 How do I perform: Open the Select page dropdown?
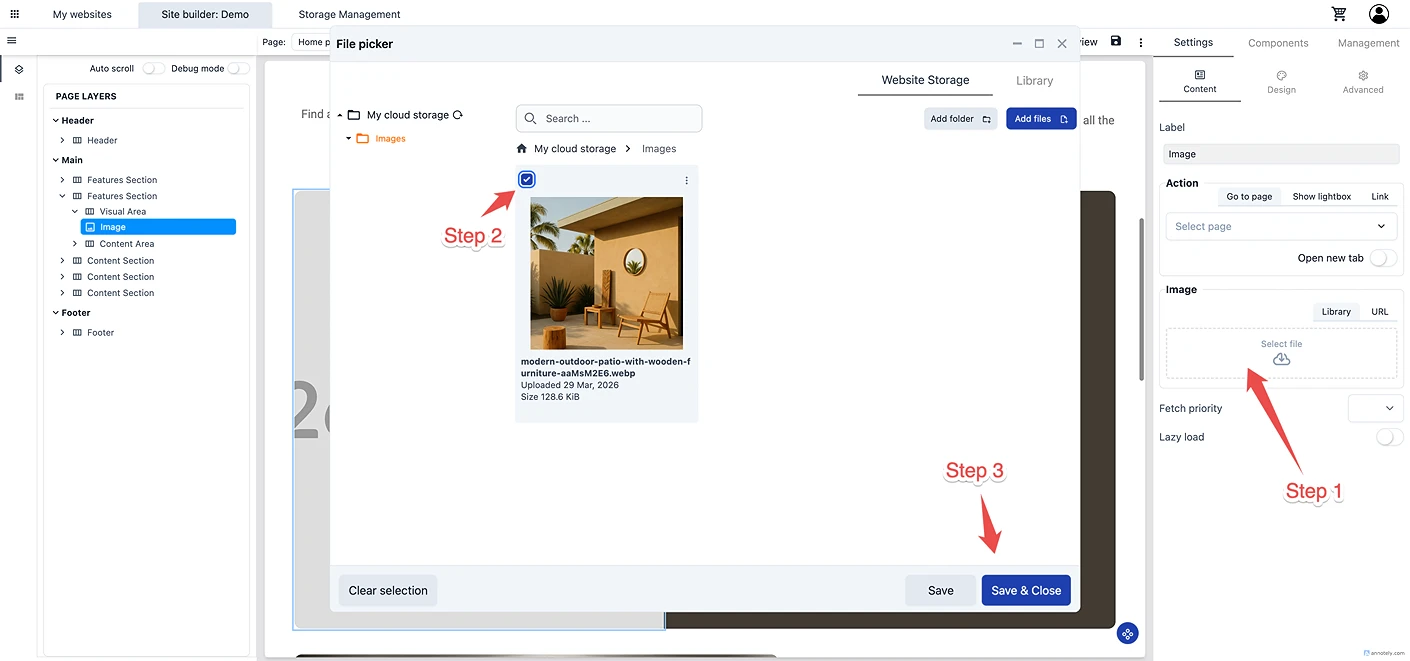(1280, 227)
